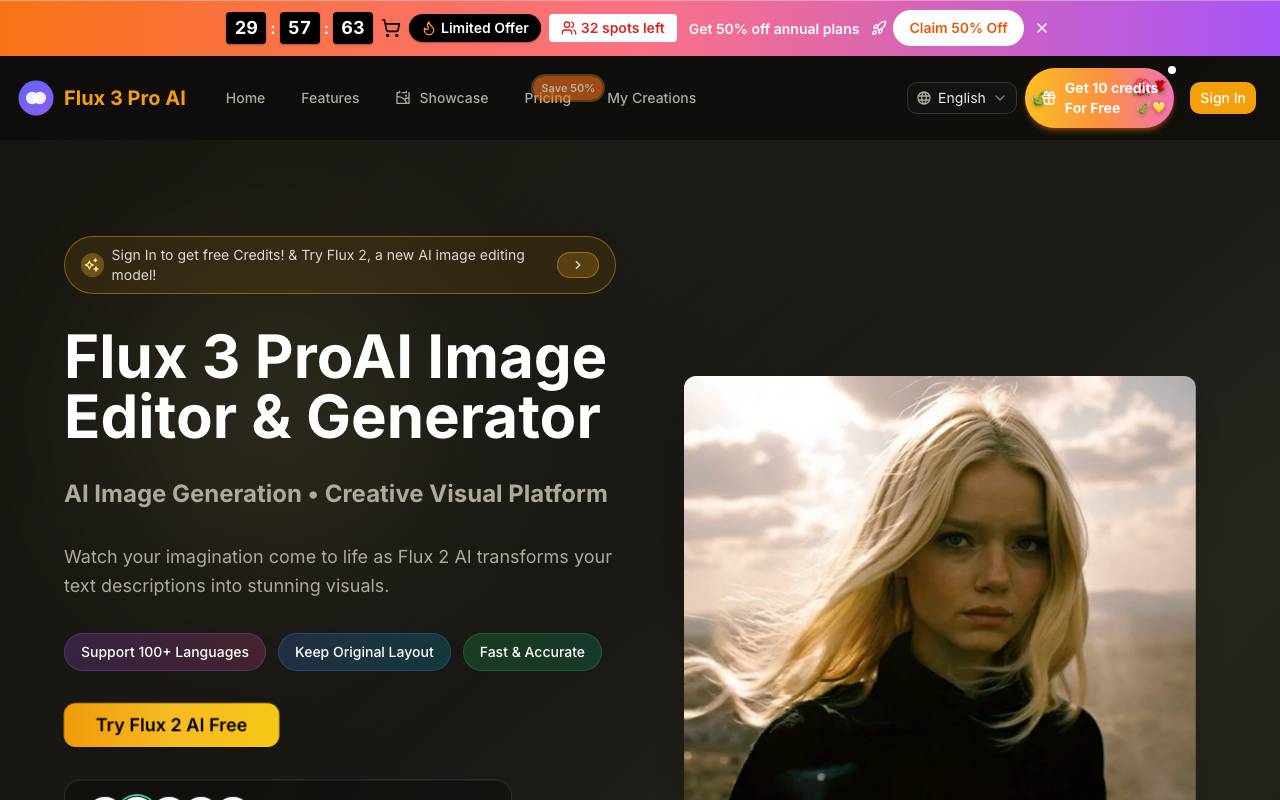Click Get 10 credits For Free button
Screen dimensions: 1280x800
(1100, 98)
